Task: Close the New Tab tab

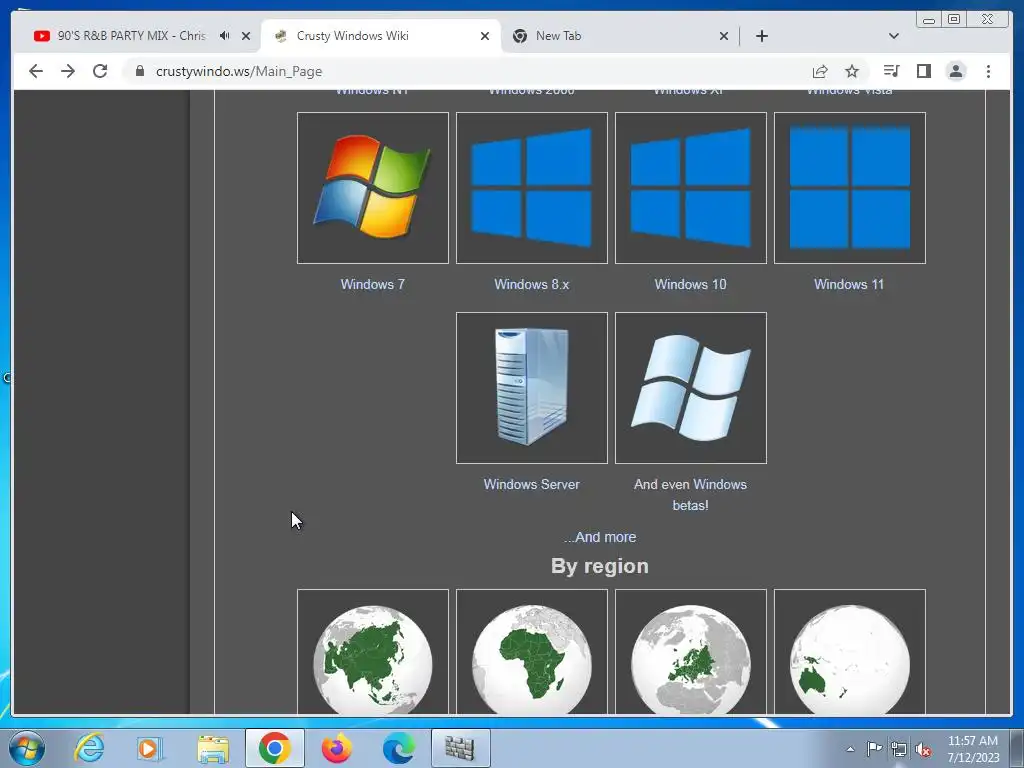Action: pos(724,36)
